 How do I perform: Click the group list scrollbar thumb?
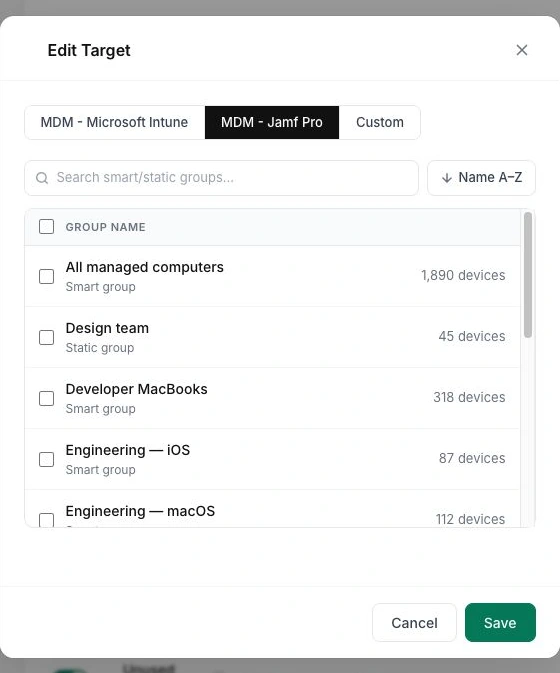pyautogui.click(x=528, y=275)
